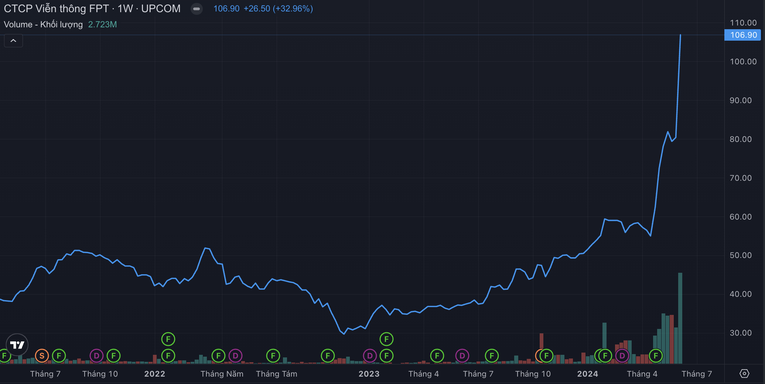Collapse the indicator legend with the chevron
The width and height of the screenshot is (765, 384).
coord(13,40)
